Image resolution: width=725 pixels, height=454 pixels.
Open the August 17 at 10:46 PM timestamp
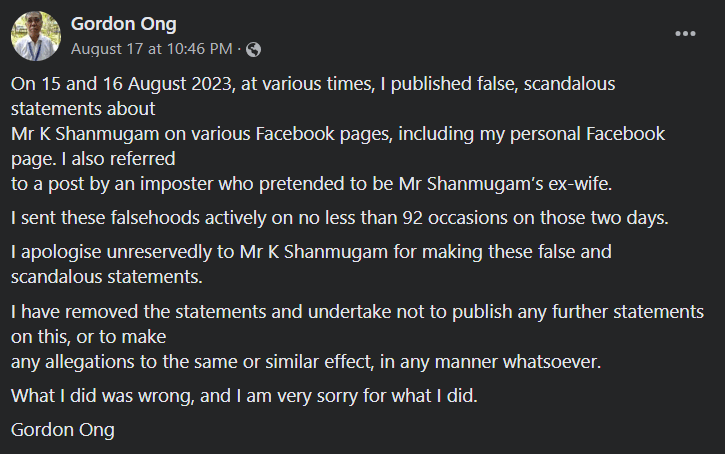pyautogui.click(x=152, y=49)
